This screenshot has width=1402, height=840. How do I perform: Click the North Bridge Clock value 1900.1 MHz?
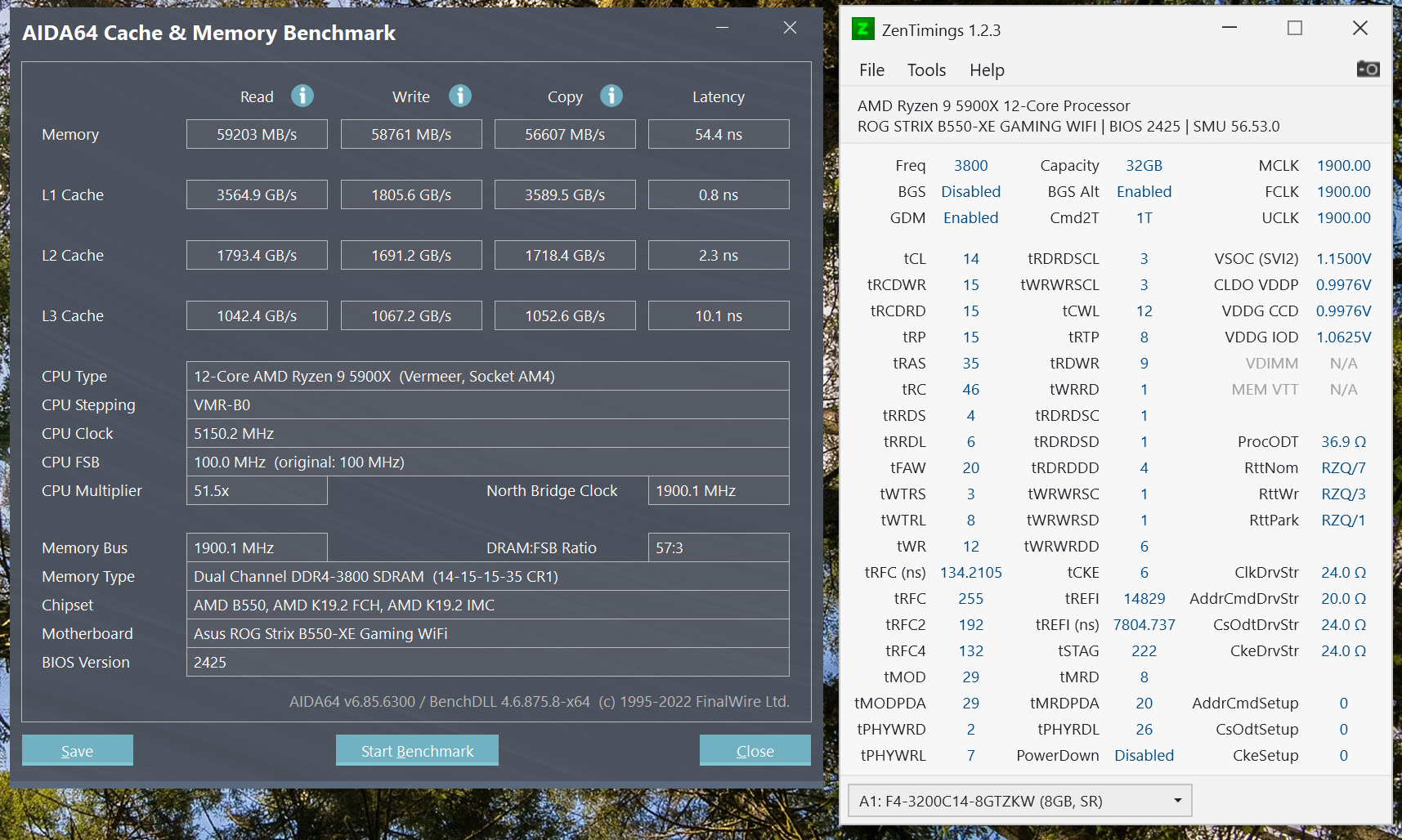(719, 490)
